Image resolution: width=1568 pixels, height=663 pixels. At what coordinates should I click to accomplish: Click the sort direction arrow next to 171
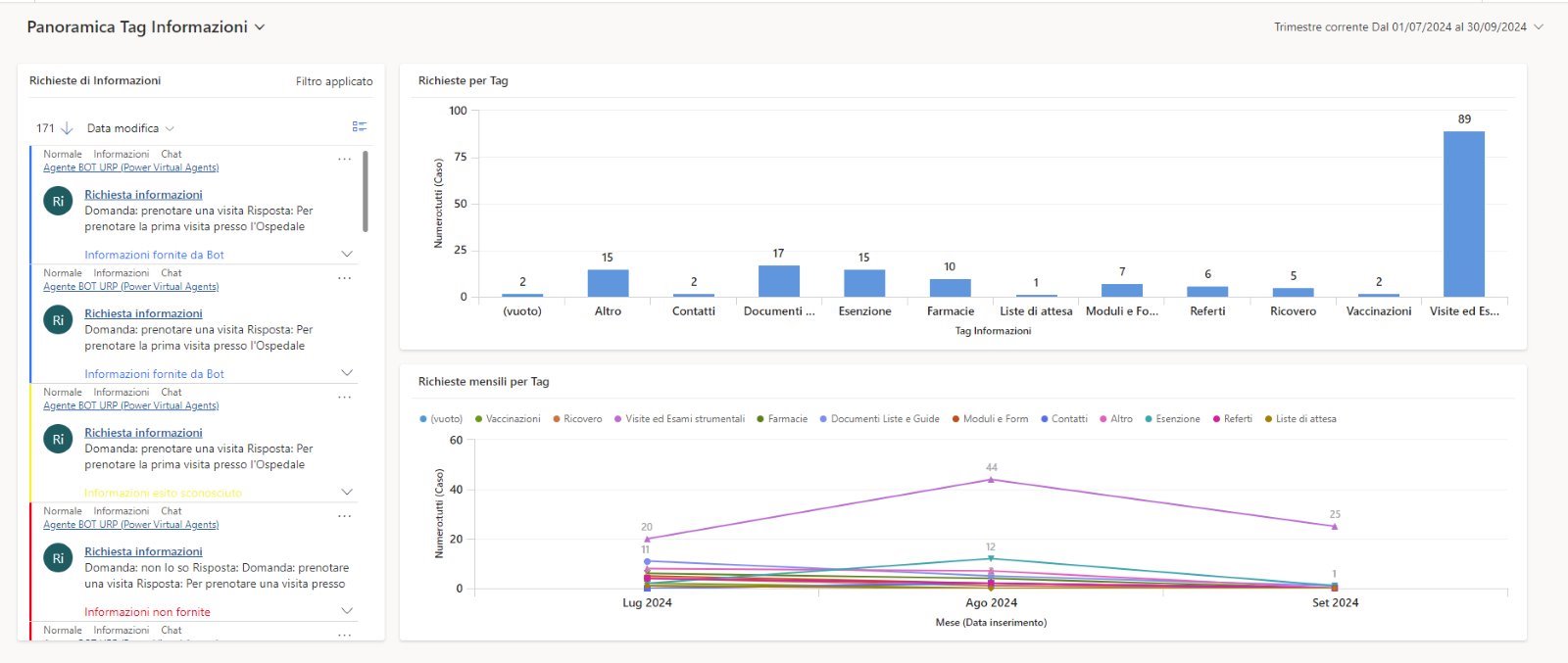67,128
